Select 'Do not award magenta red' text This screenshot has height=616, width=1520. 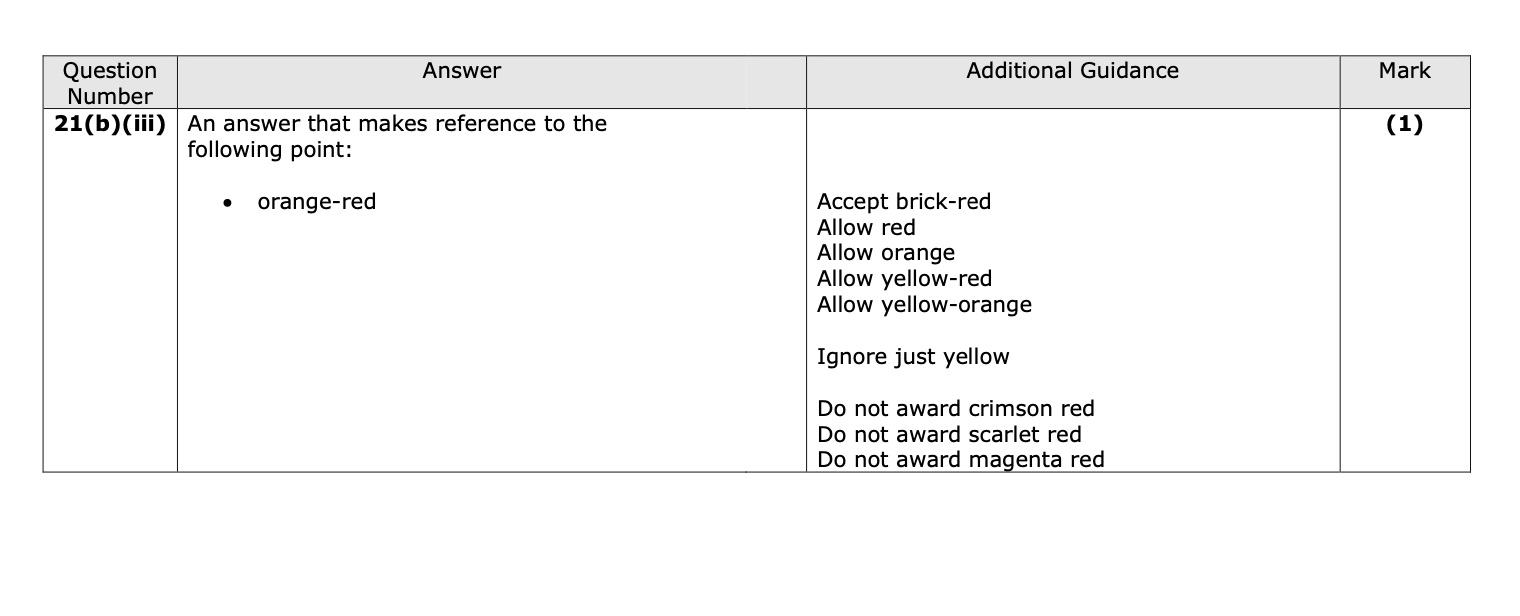tap(960, 460)
